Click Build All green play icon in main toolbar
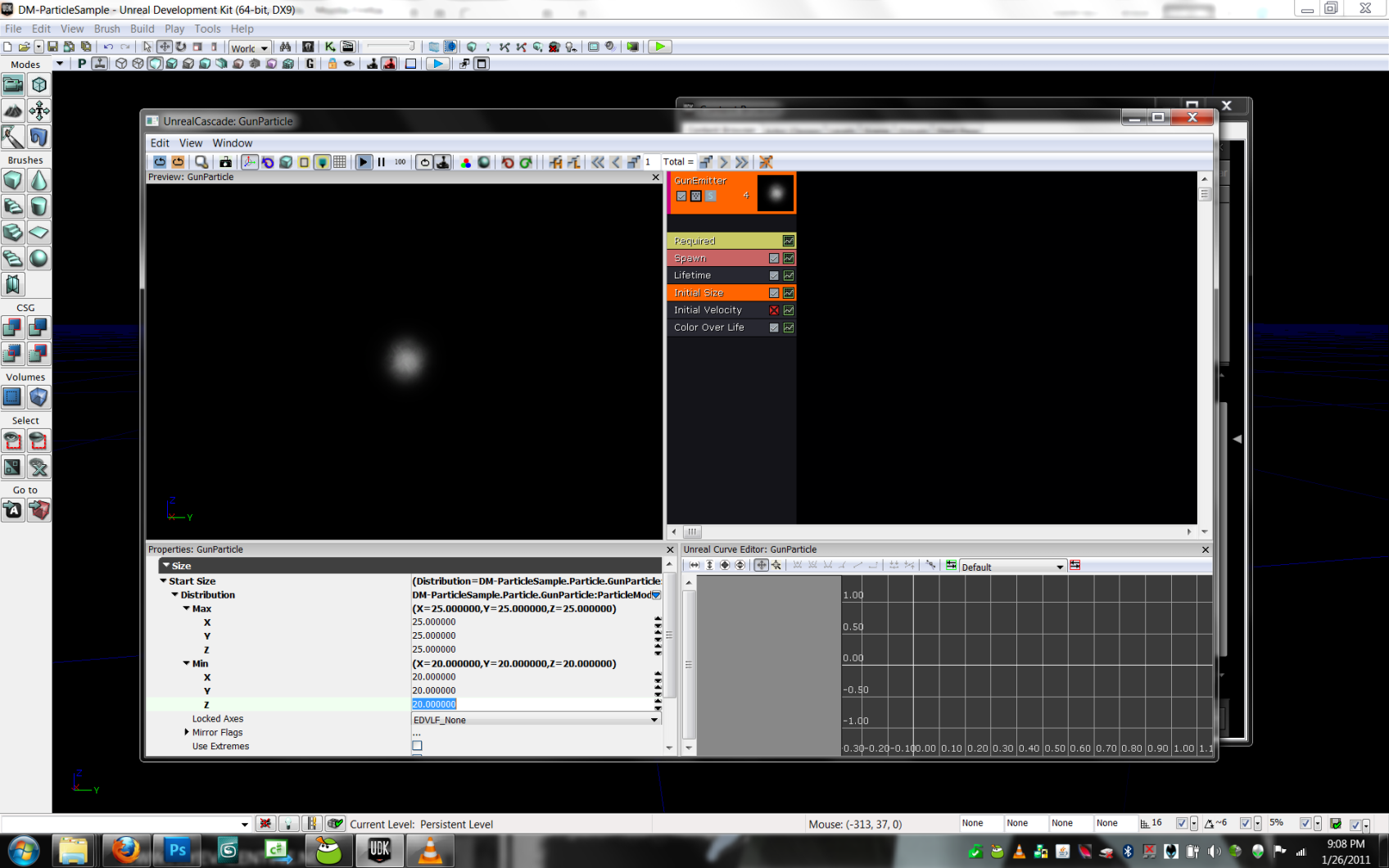 coord(659,47)
